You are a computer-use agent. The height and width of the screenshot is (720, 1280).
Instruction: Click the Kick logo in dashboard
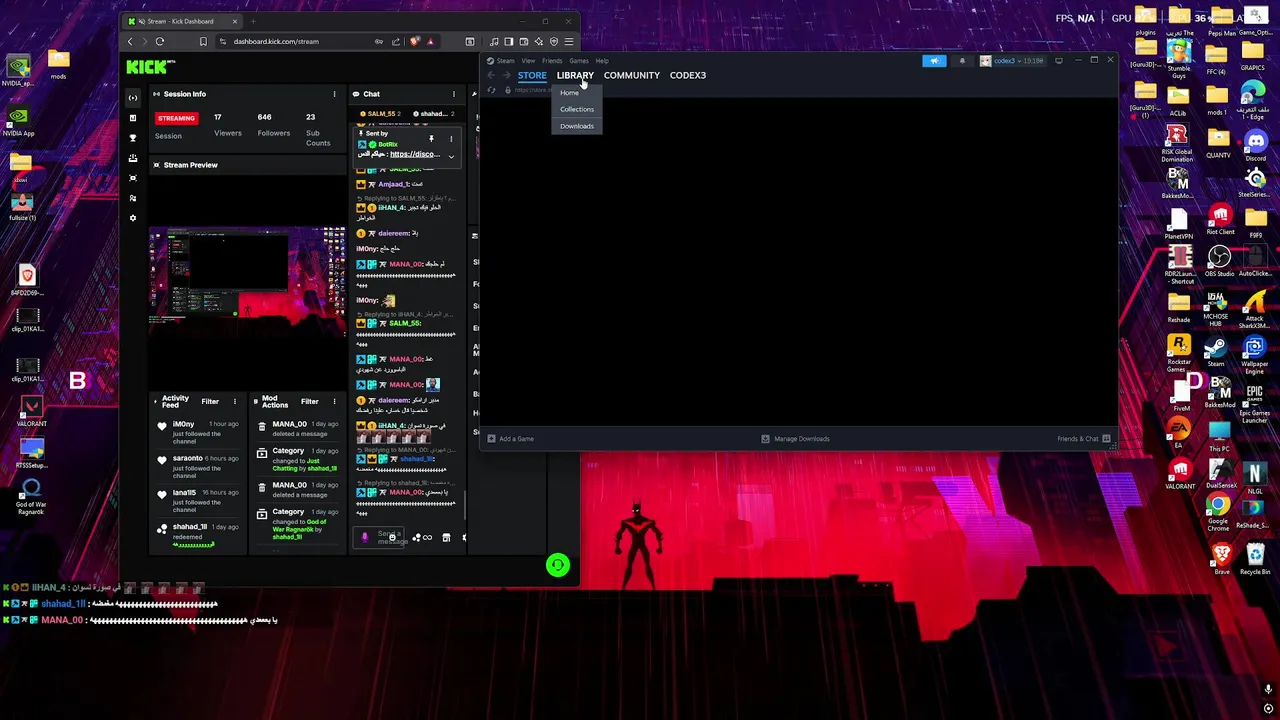click(x=150, y=67)
